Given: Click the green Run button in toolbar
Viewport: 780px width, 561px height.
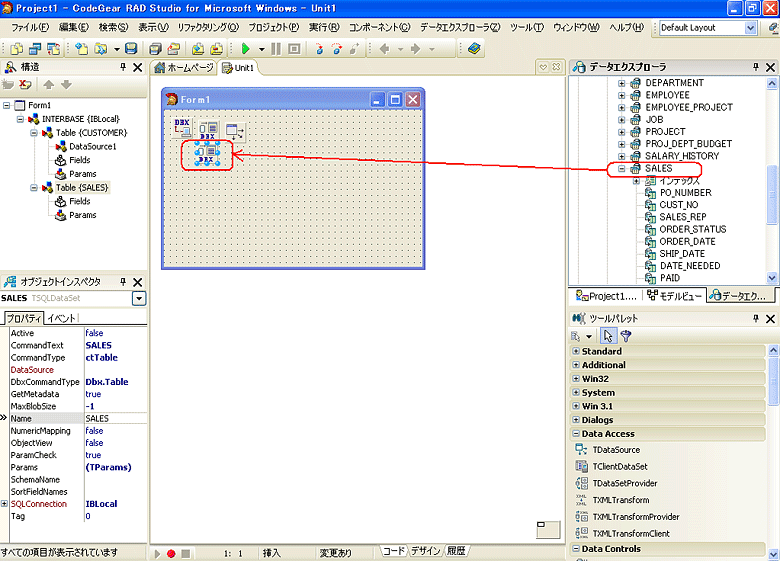Looking at the screenshot, I should point(245,48).
